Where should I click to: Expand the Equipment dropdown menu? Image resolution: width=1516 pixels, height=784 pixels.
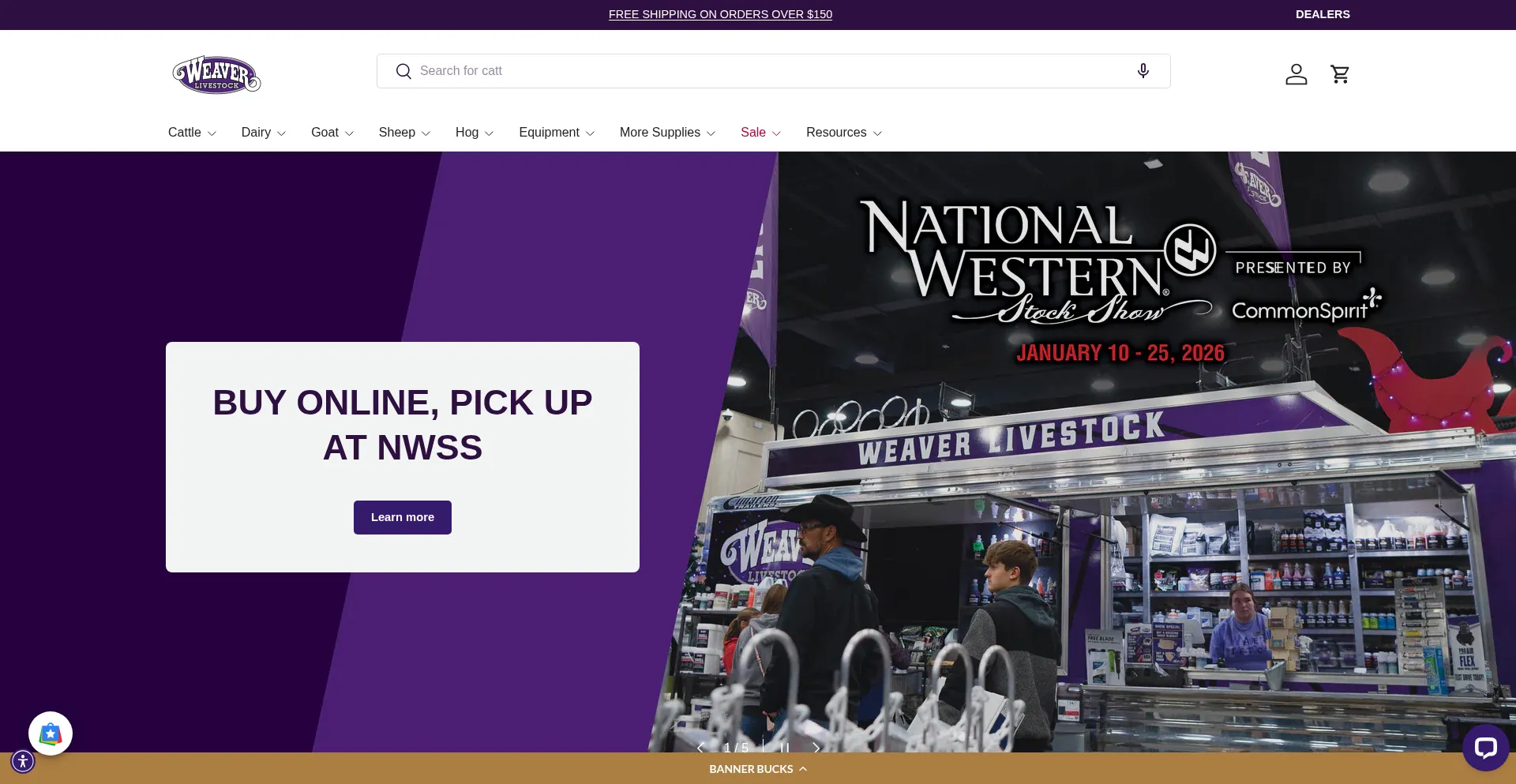pyautogui.click(x=556, y=133)
